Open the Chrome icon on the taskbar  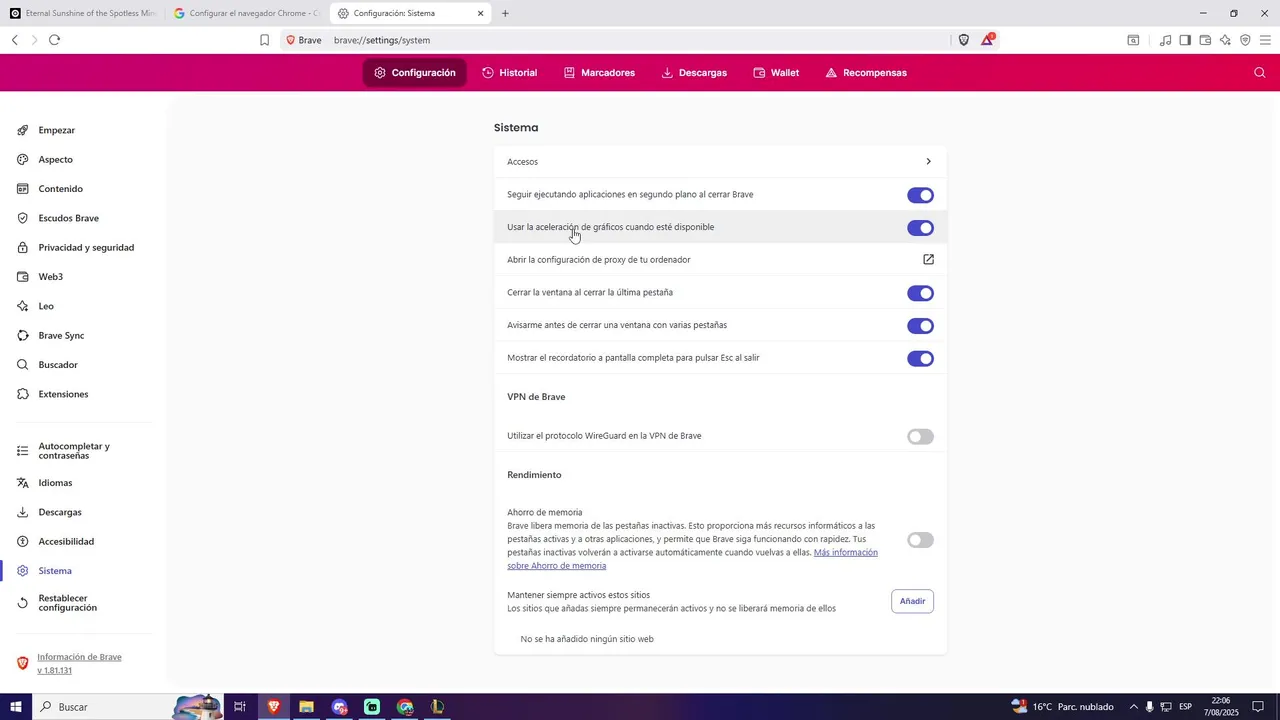[405, 707]
